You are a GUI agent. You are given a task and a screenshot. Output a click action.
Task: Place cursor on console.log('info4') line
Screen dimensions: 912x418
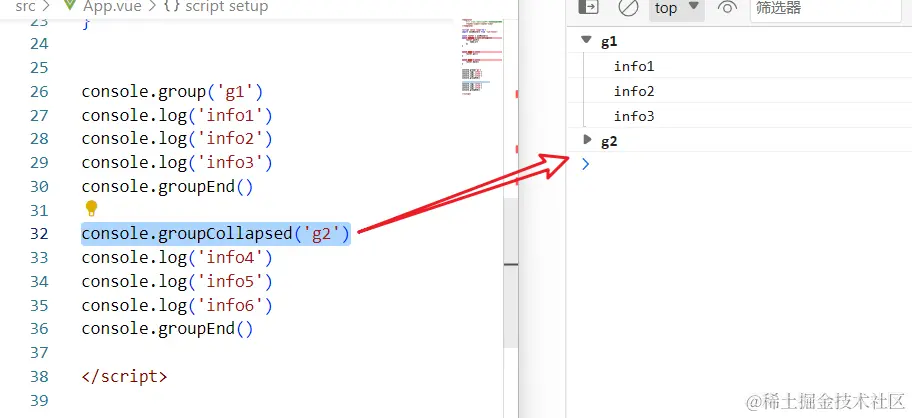177,258
